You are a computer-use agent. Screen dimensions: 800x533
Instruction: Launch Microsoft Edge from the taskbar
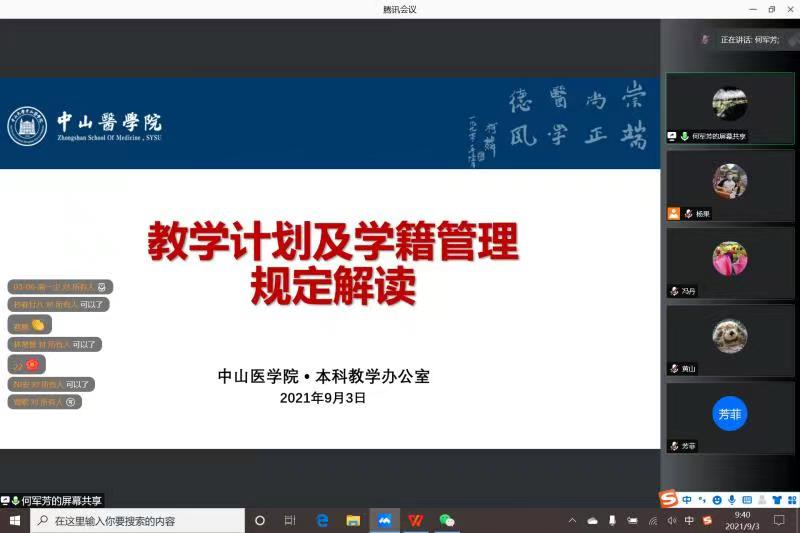click(x=322, y=521)
